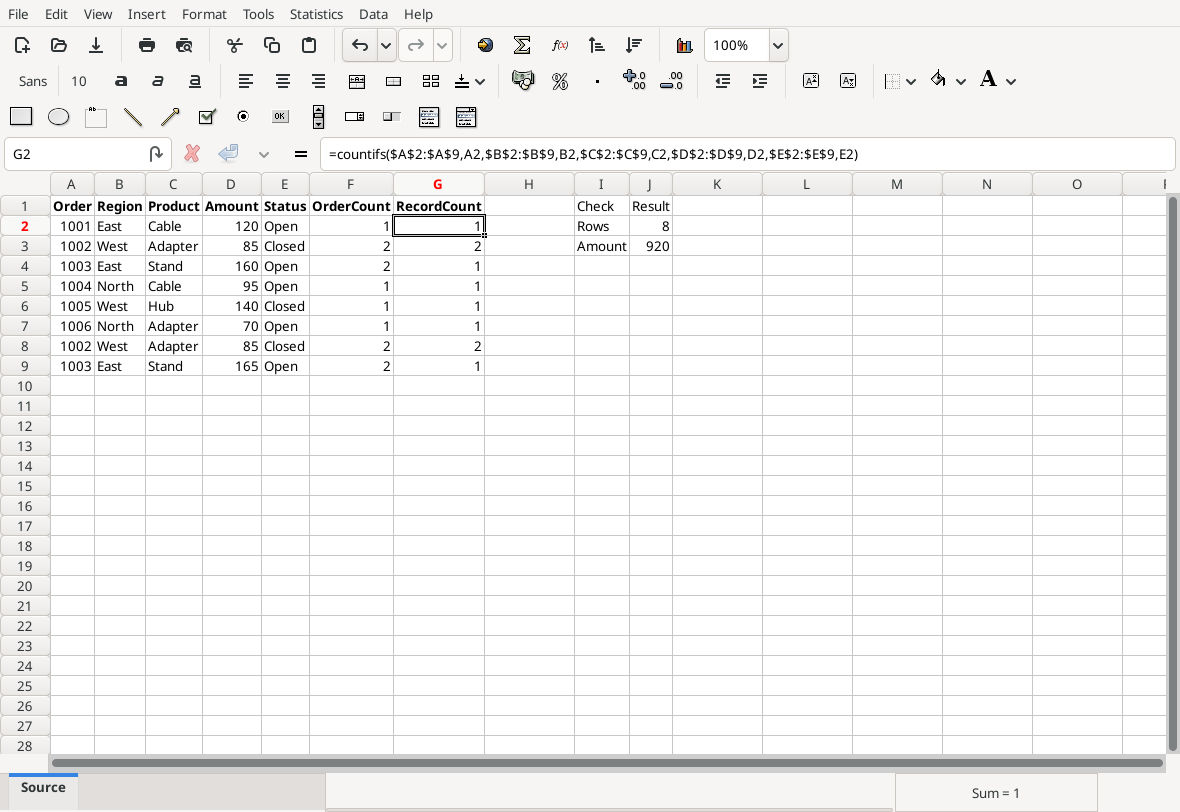Open the Format menu

tap(204, 14)
